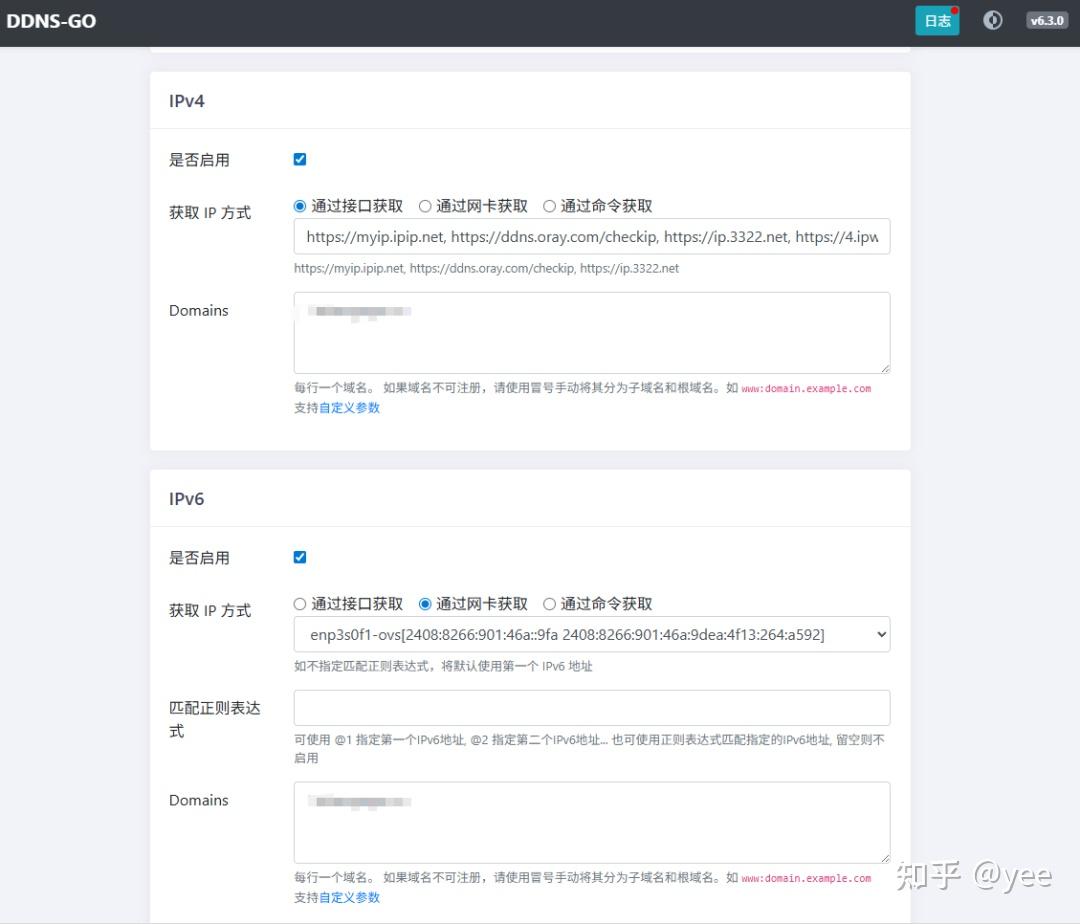
Task: Select IPv6 通过网卡获取 radio option
Action: pyautogui.click(x=425, y=604)
